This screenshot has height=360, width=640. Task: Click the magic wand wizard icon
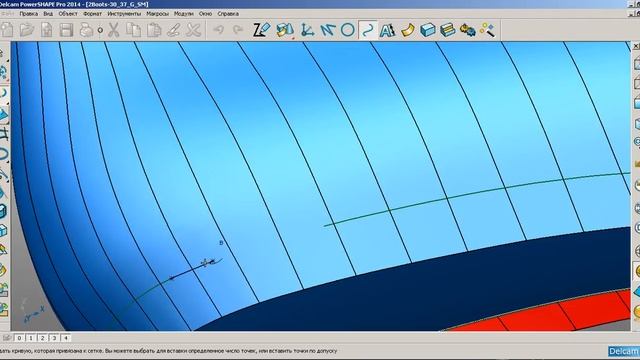tap(487, 30)
